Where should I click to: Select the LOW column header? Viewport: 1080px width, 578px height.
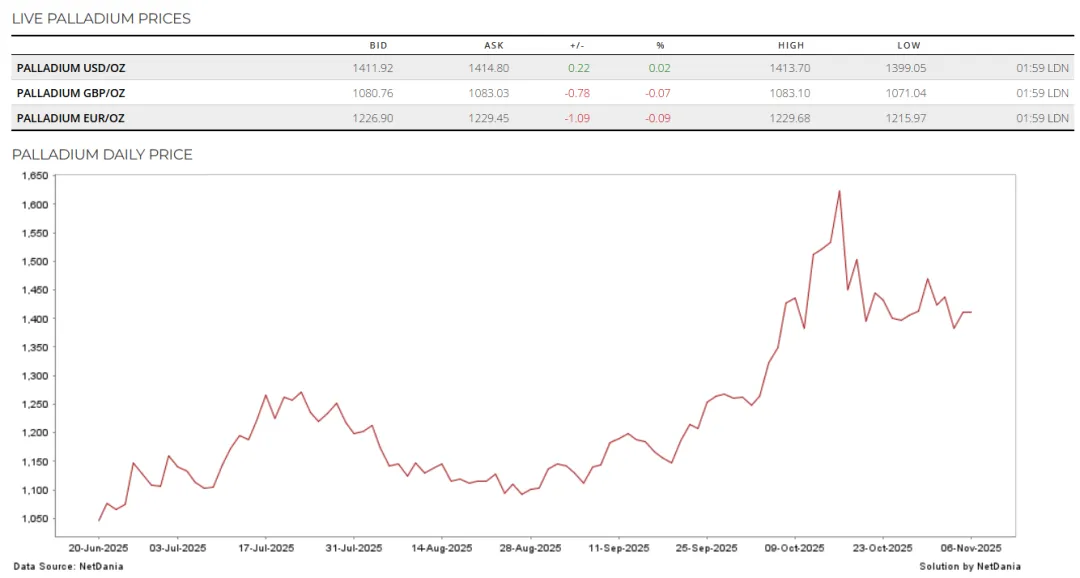click(x=908, y=45)
